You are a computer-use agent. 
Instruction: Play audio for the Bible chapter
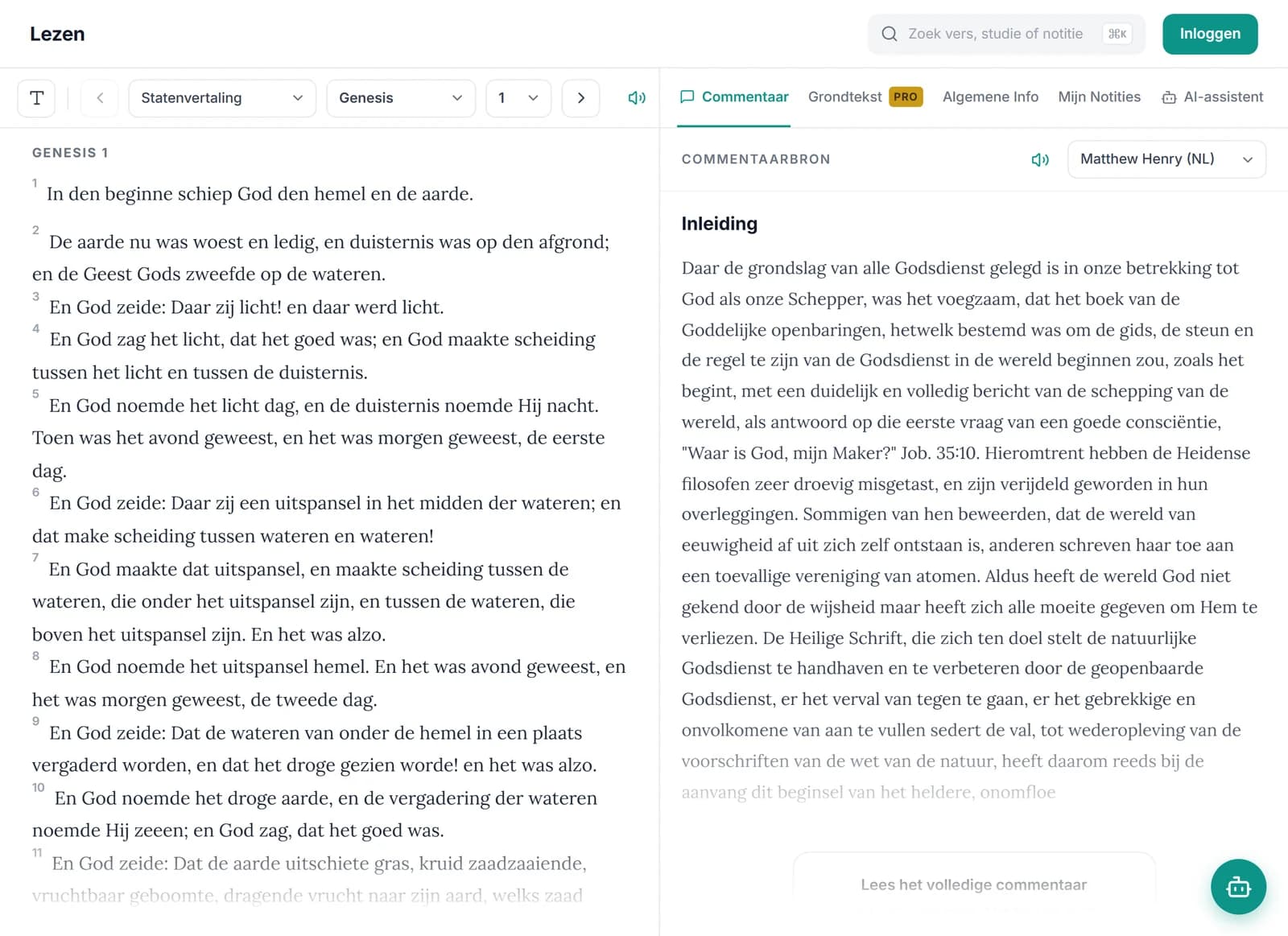(x=637, y=98)
